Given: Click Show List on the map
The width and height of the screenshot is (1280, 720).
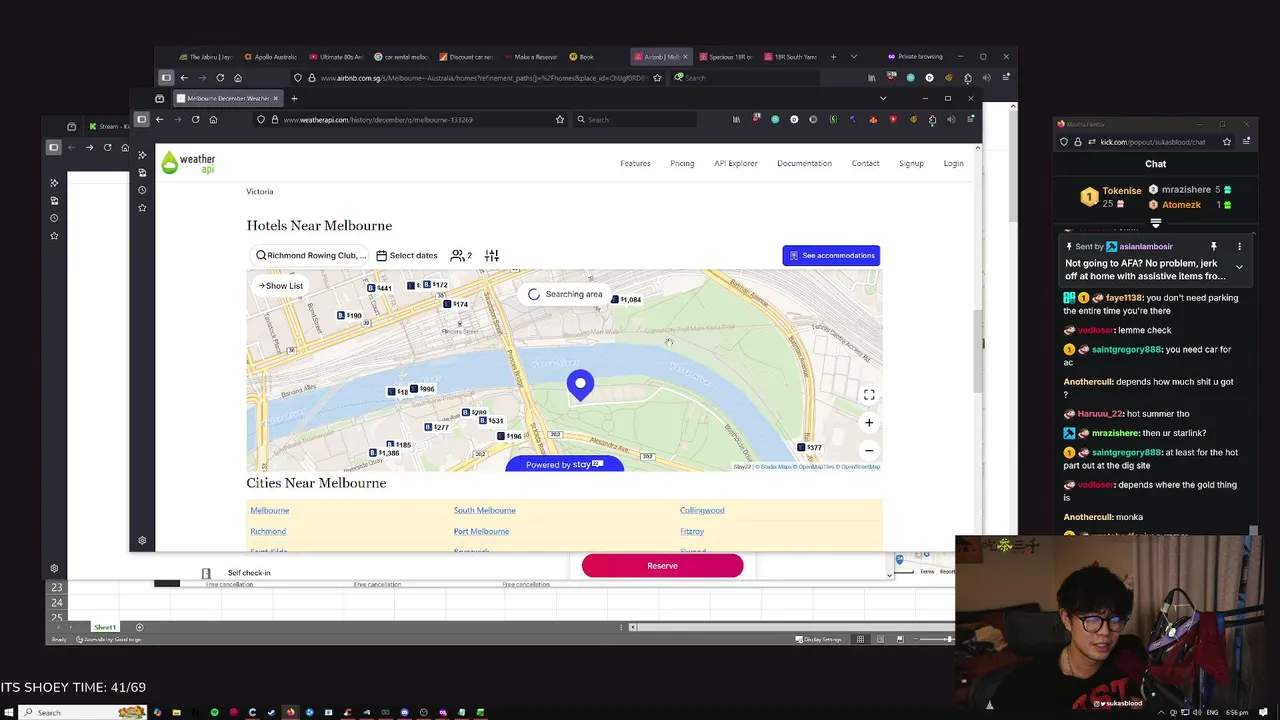Looking at the screenshot, I should (281, 286).
